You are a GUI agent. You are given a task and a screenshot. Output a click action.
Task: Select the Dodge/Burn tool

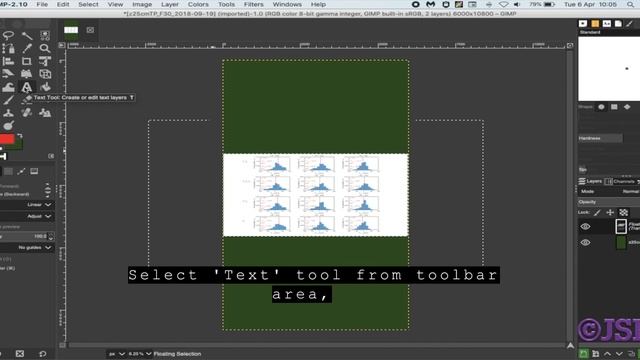click(x=8, y=125)
